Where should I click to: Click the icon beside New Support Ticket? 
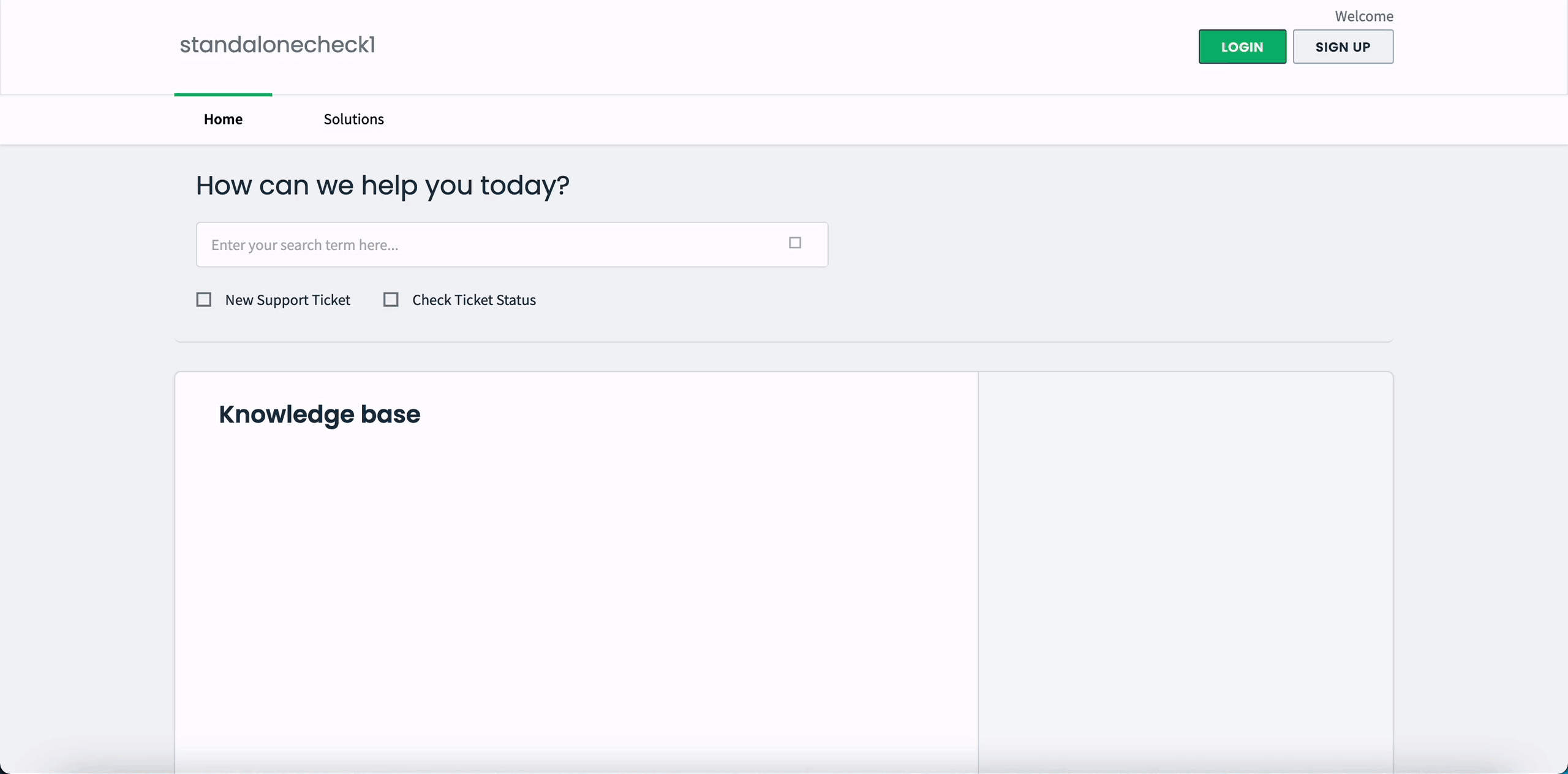click(x=204, y=300)
